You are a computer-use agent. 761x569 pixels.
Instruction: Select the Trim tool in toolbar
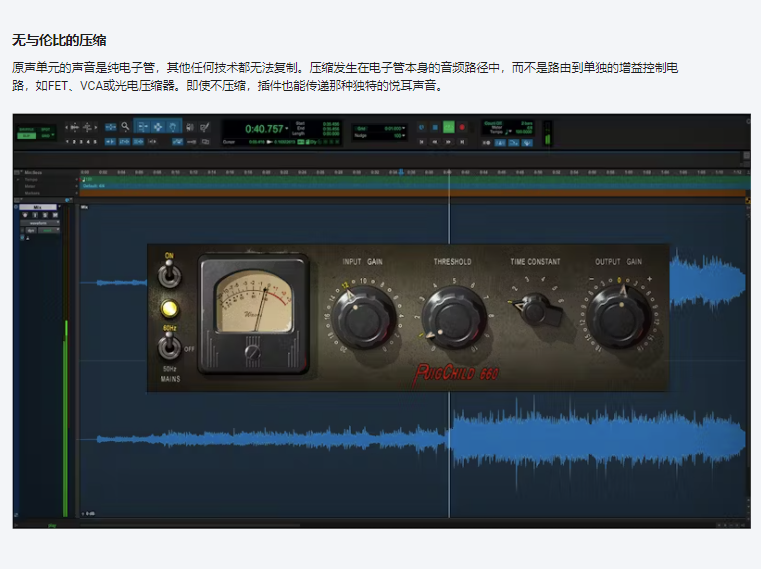[141, 127]
